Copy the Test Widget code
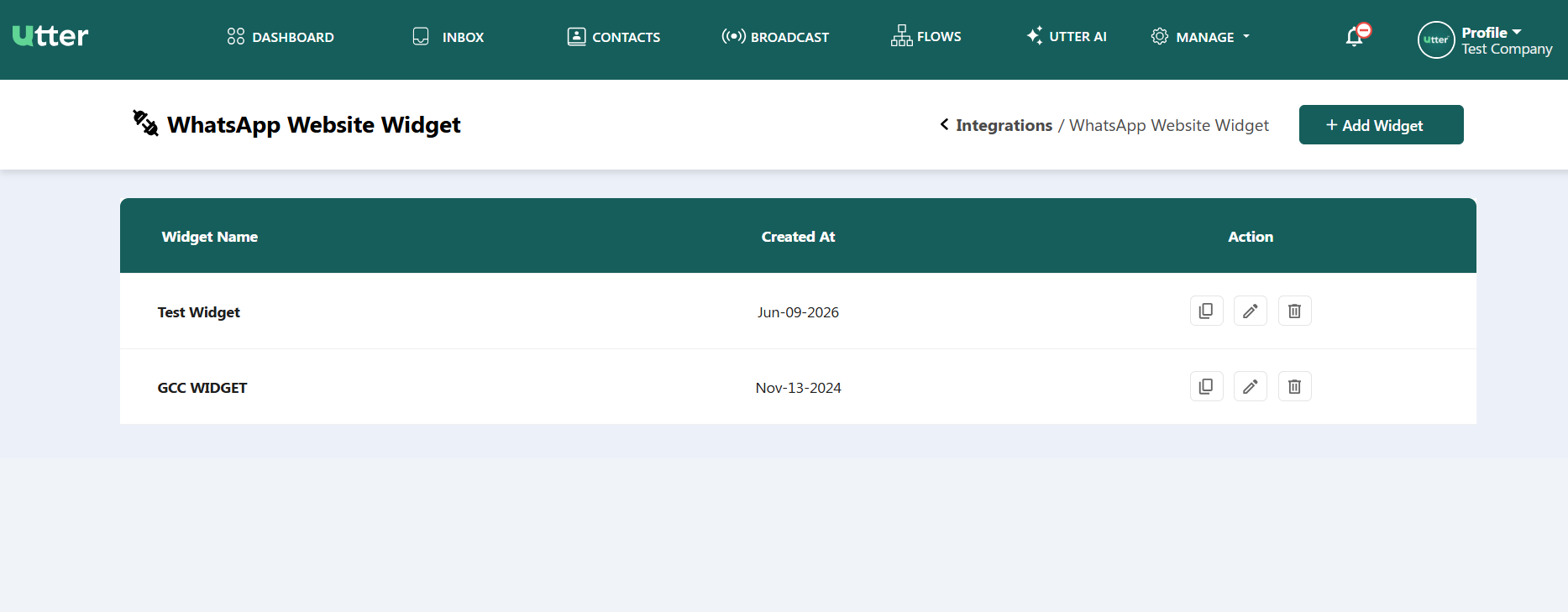The height and width of the screenshot is (612, 1568). click(1206, 311)
